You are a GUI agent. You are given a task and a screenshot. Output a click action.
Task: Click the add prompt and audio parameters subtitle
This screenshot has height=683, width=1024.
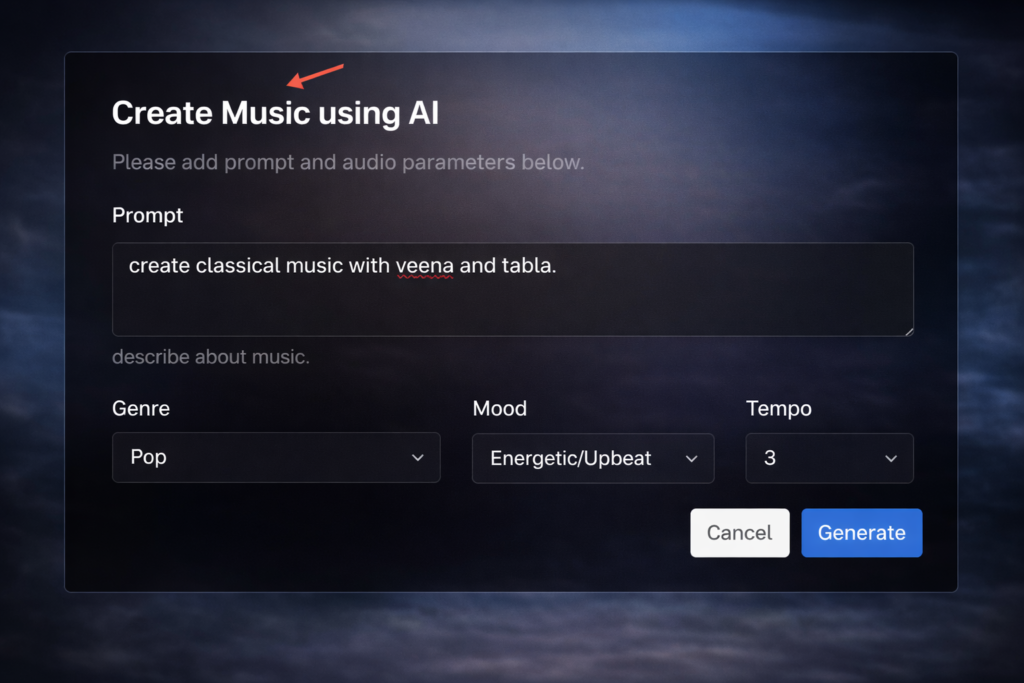(348, 162)
